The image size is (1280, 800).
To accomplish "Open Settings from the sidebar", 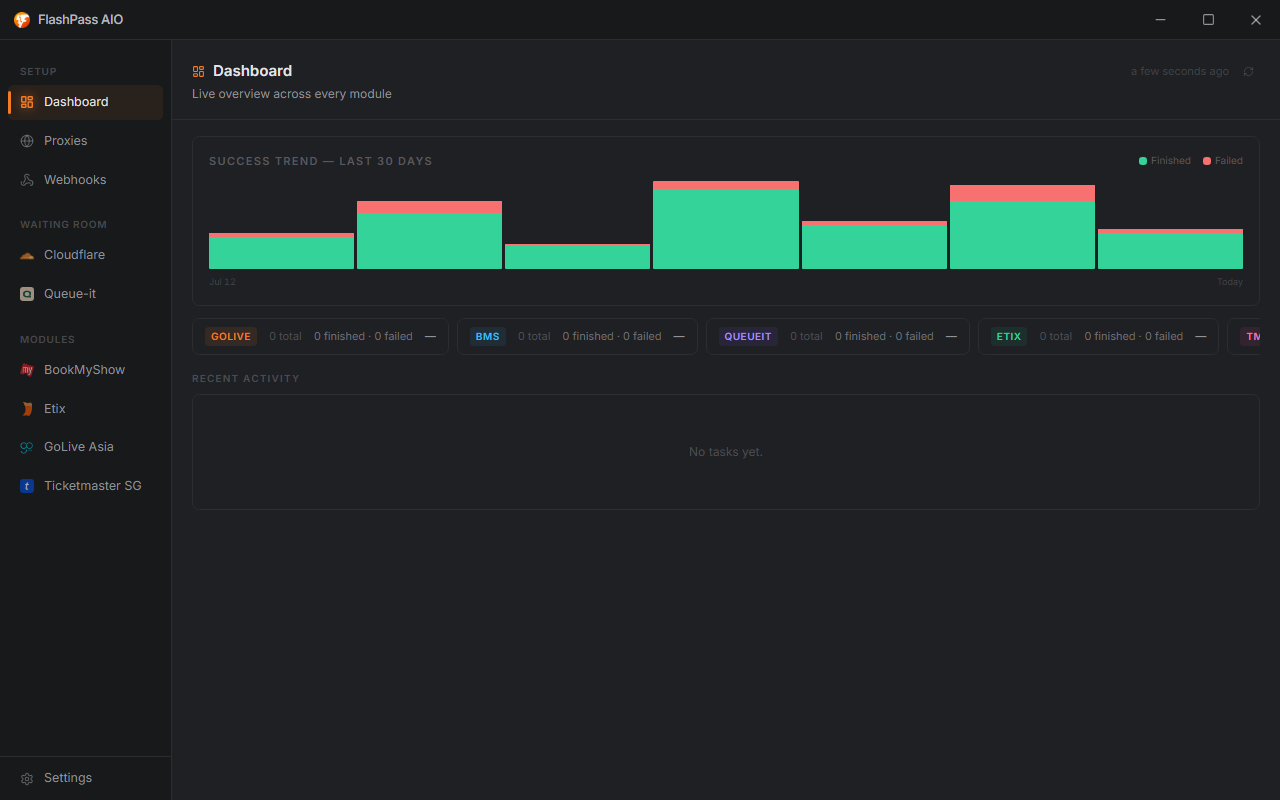I will [85, 778].
